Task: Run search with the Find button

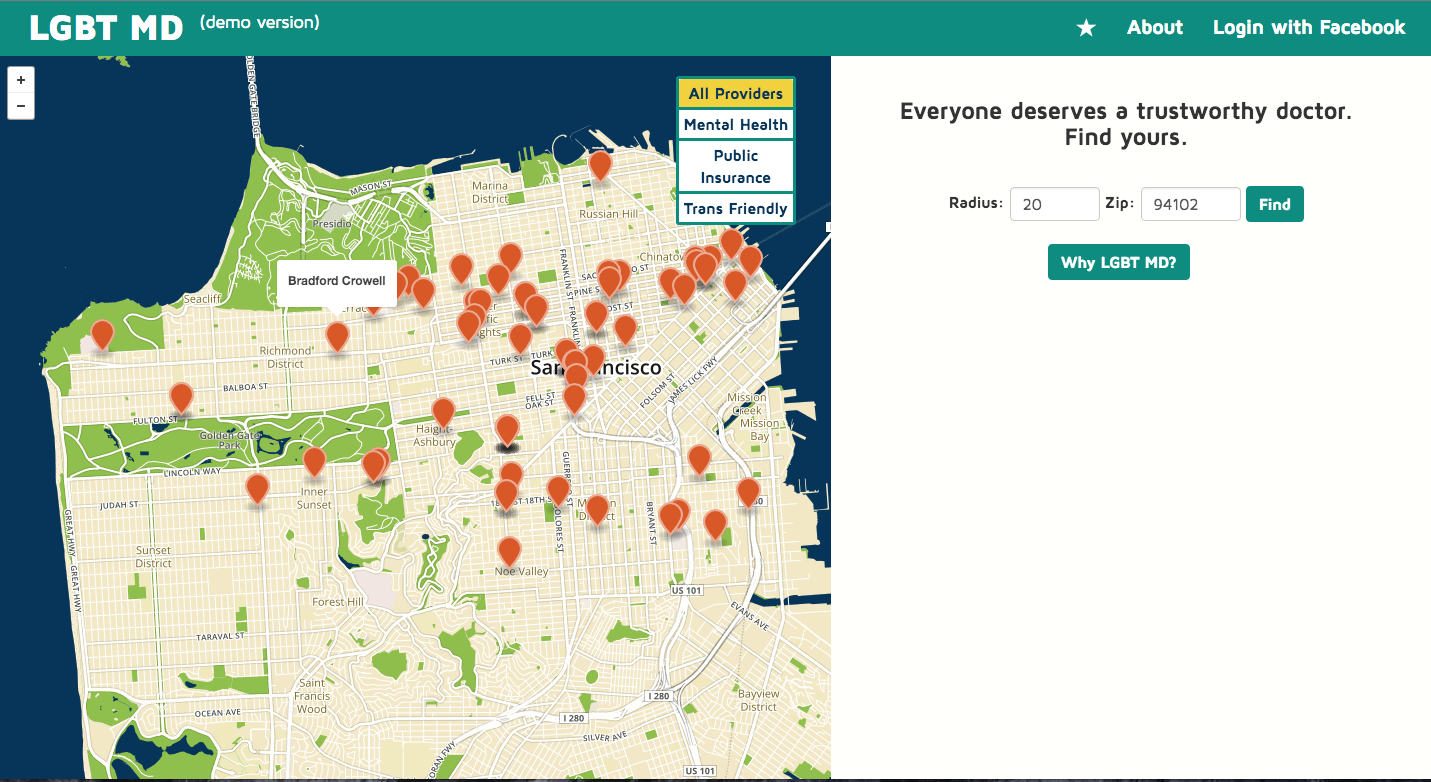Action: pyautogui.click(x=1275, y=204)
